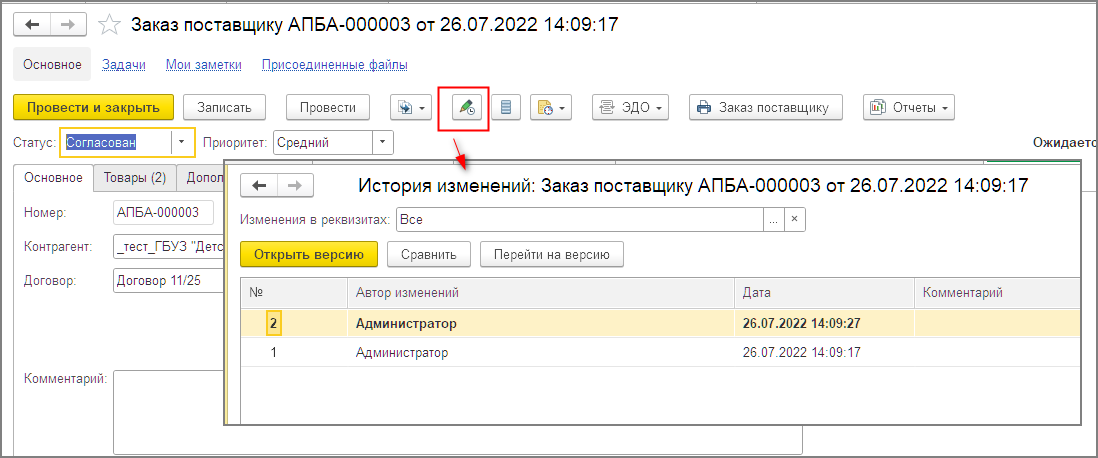Expand the Приоритет dropdown arrow
The image size is (1098, 458).
pyautogui.click(x=382, y=142)
